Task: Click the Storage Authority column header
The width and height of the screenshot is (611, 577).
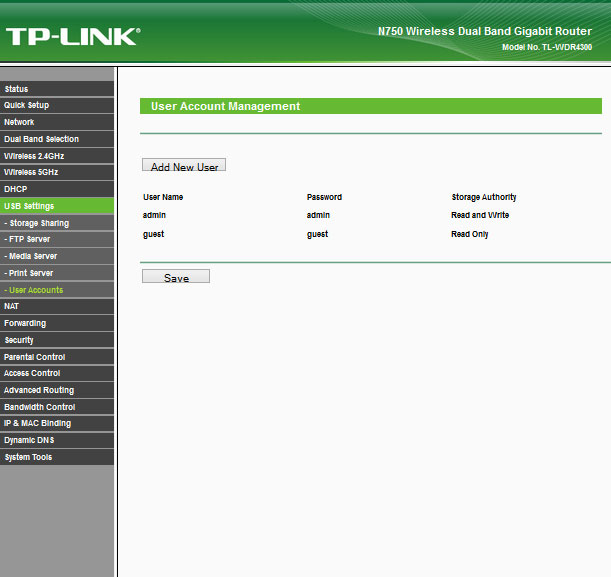Action: 484,197
